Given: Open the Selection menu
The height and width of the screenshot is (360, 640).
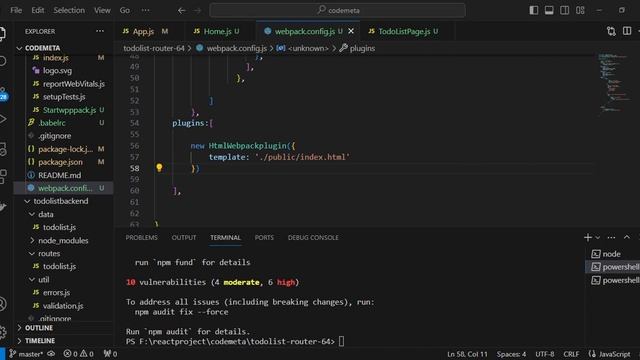Looking at the screenshot, I should (x=69, y=10).
